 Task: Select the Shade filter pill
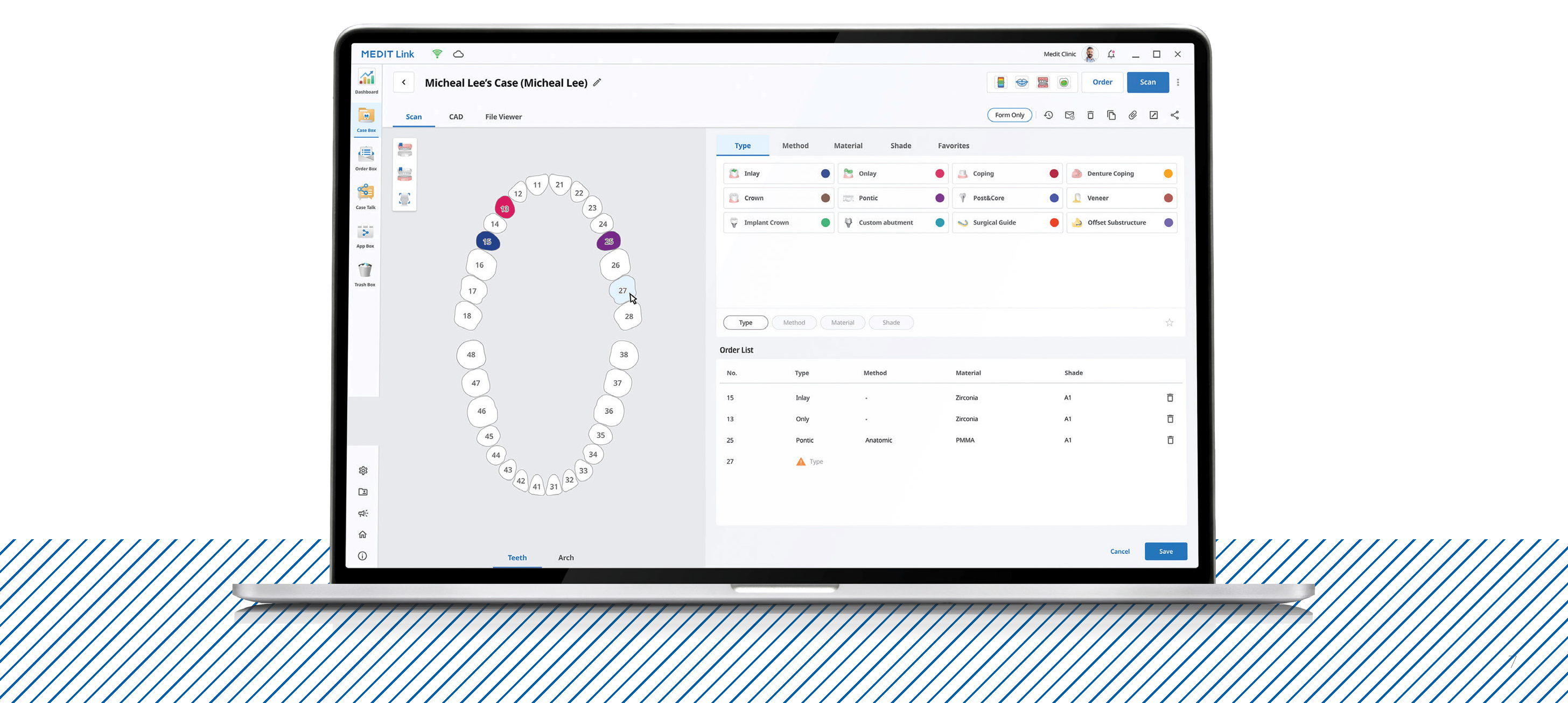[x=891, y=323]
